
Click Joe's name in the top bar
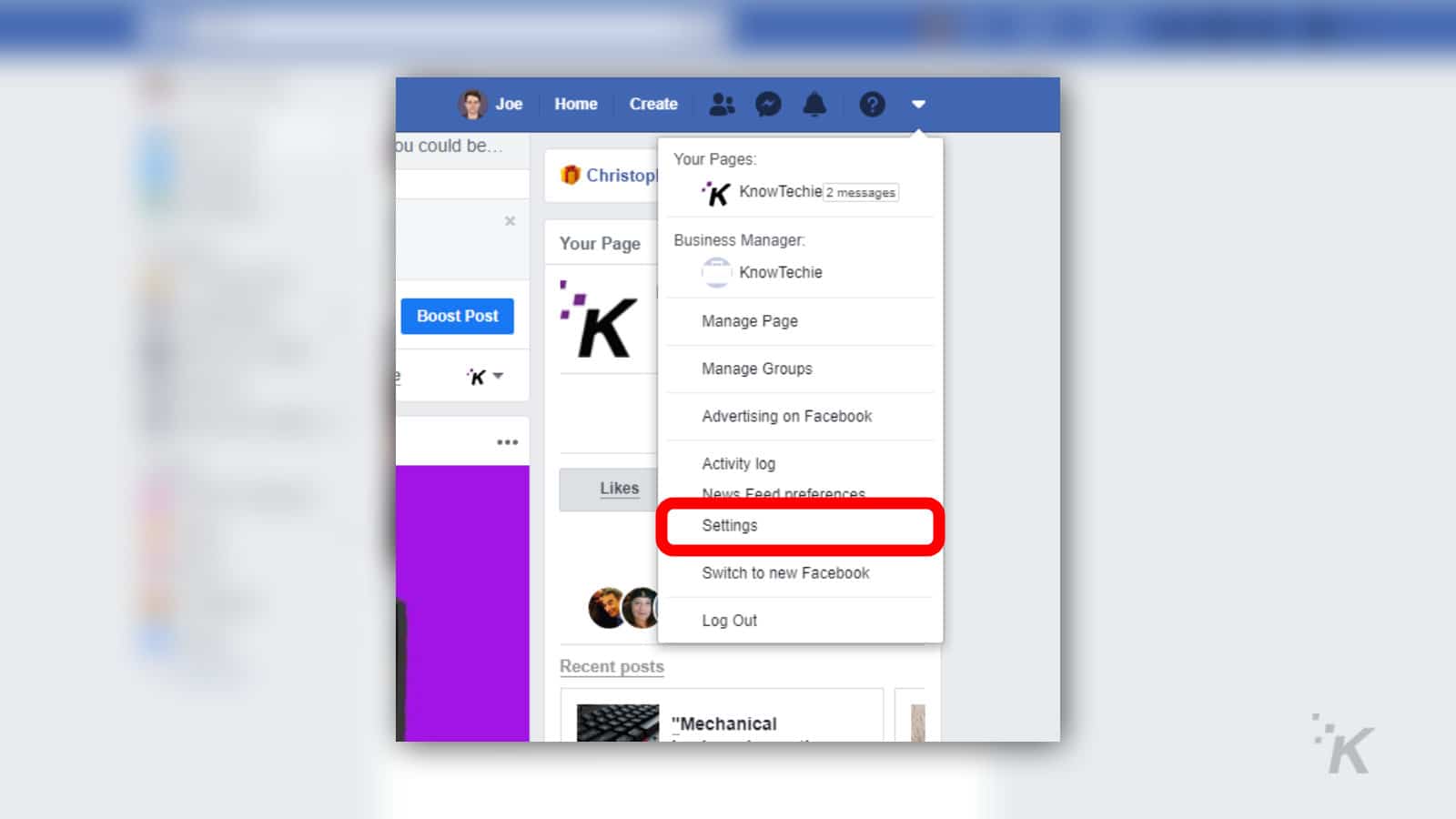509,104
